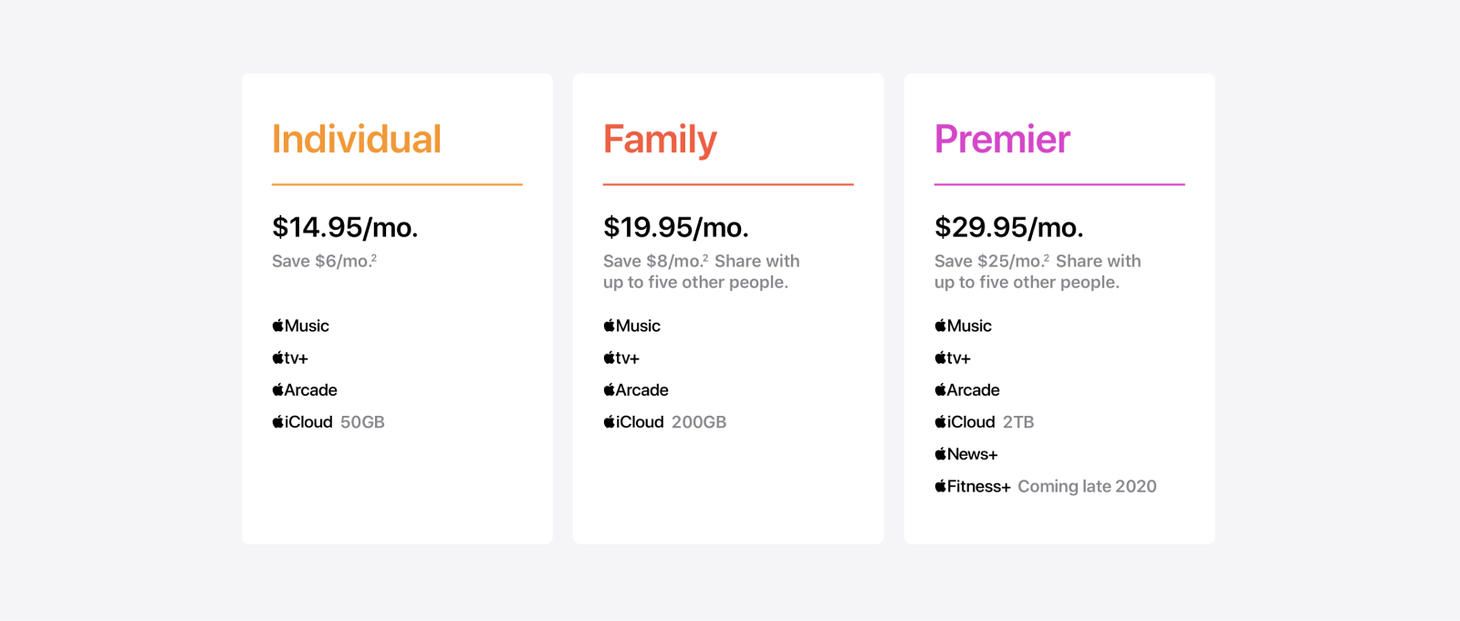The image size is (1460, 621).
Task: Click the $14.95/mo. price text
Action: [x=345, y=227]
